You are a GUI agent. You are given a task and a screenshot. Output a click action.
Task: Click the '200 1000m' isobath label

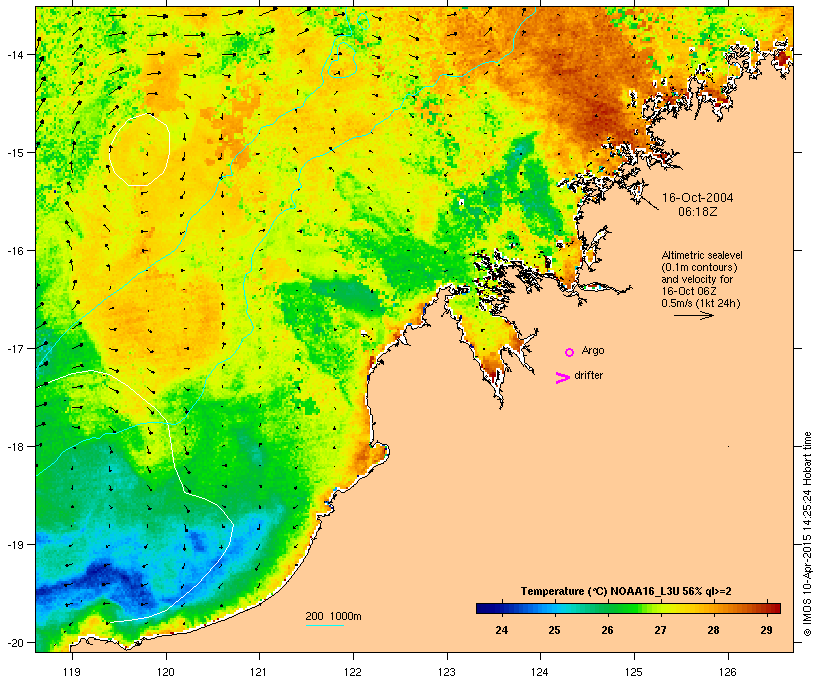(333, 616)
